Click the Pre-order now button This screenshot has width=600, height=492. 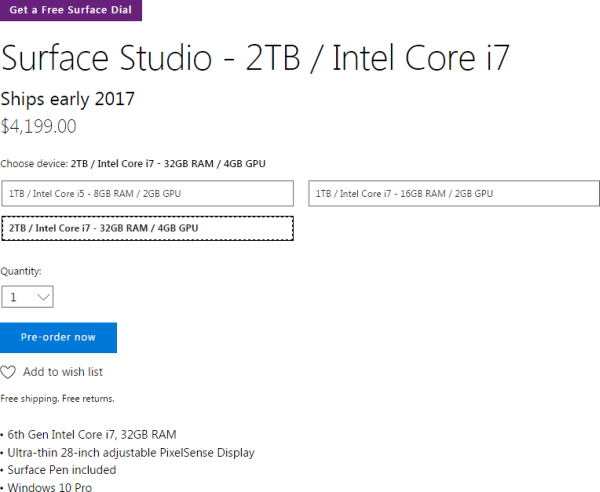(58, 337)
